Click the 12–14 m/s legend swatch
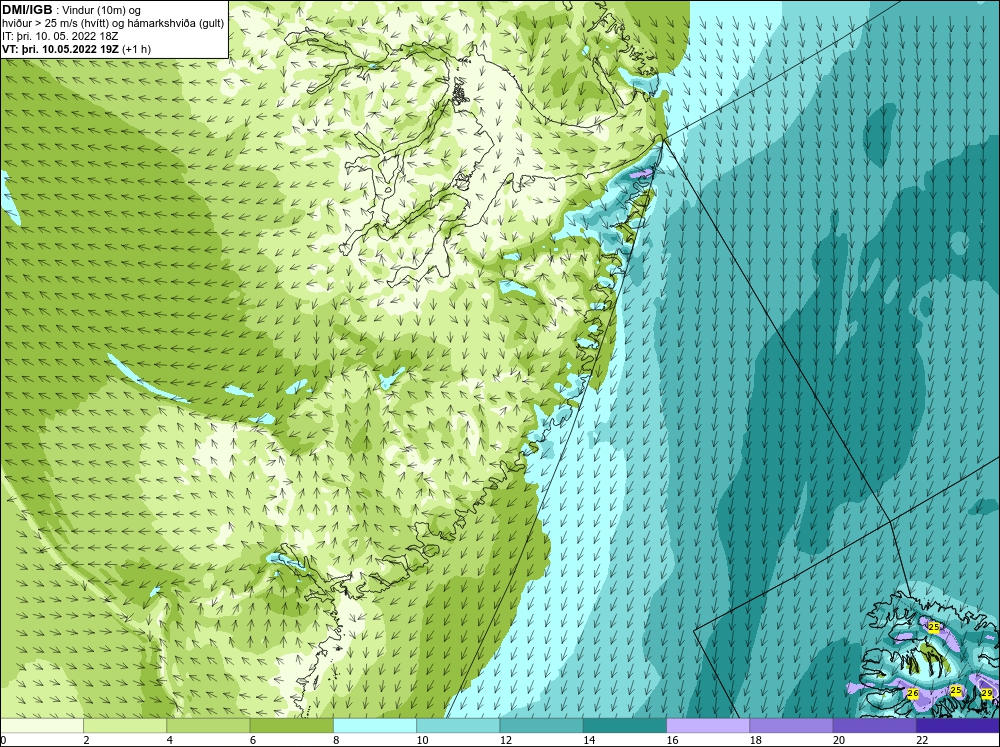The width and height of the screenshot is (1000, 747). pyautogui.click(x=541, y=725)
